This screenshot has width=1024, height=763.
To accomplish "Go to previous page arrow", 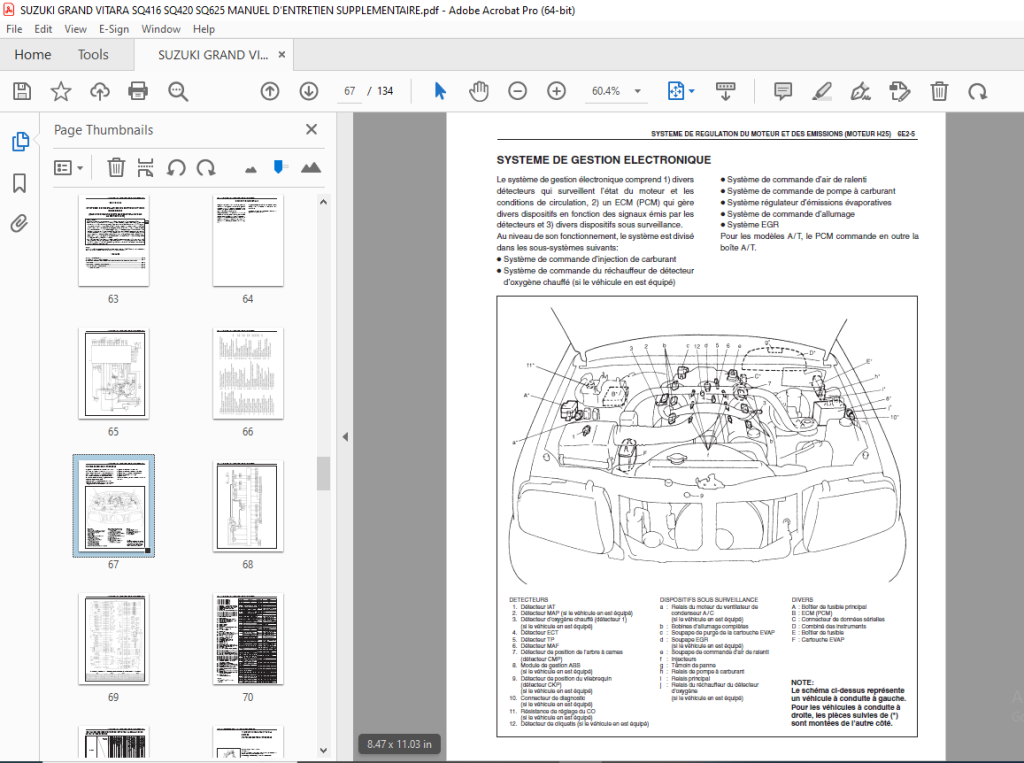I will click(x=270, y=91).
